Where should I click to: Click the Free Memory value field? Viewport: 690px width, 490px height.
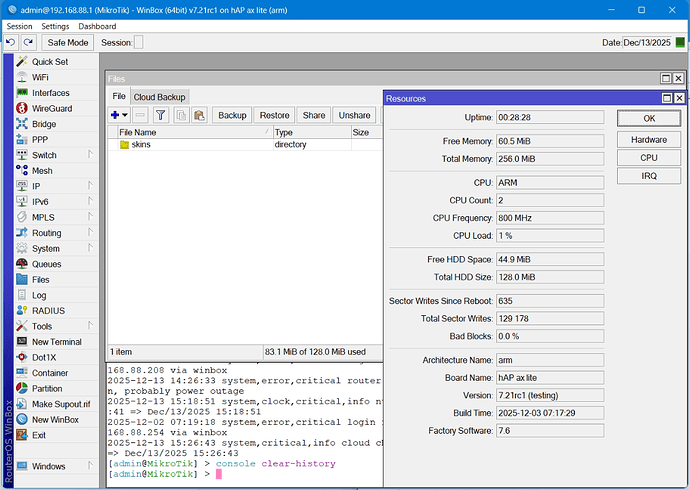point(550,141)
